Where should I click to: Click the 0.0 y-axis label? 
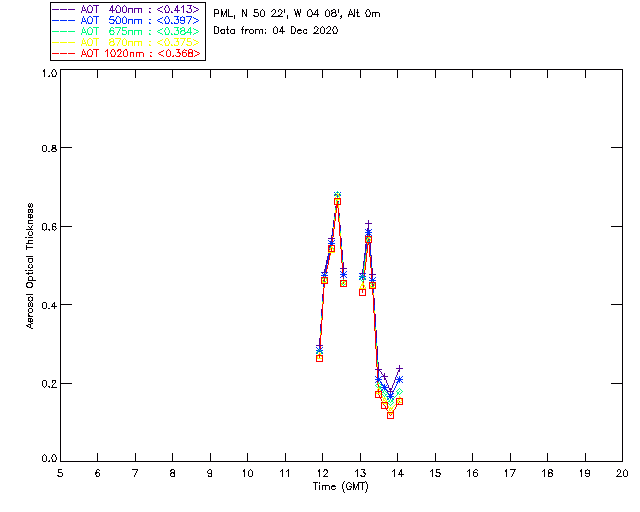tap(49, 459)
